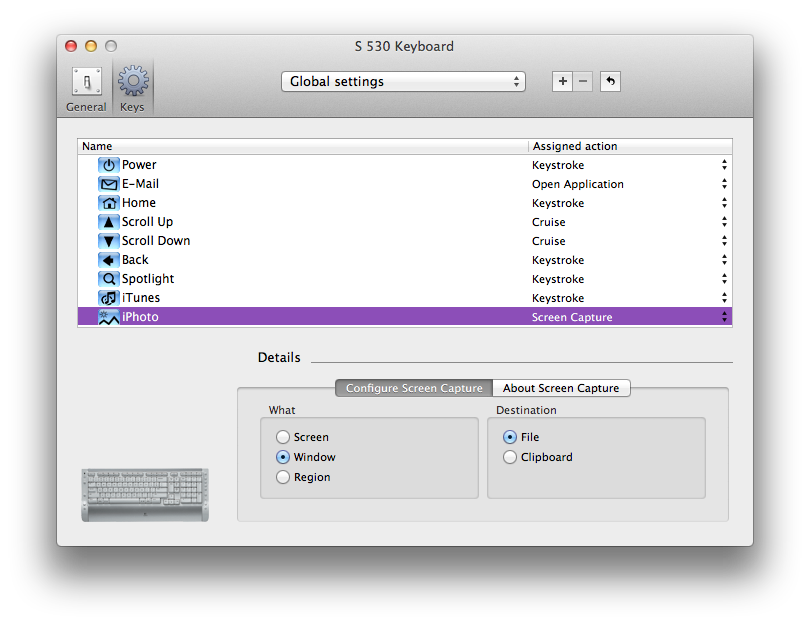Switch to About Screen Capture tab
The image size is (810, 625).
pos(562,388)
